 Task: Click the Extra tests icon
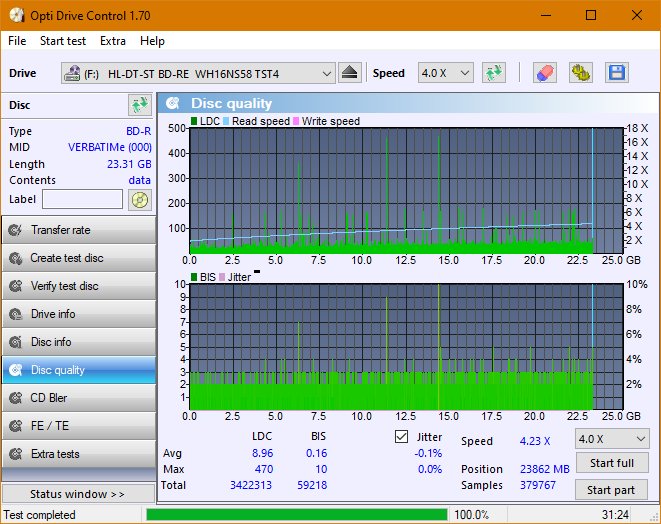click(x=16, y=454)
